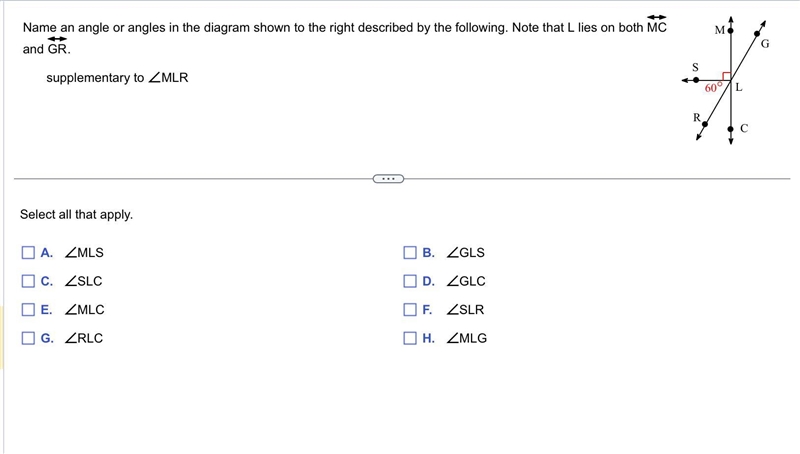Image resolution: width=800 pixels, height=454 pixels.
Task: Check the box for option A ∠MLS
Action: [x=28, y=253]
